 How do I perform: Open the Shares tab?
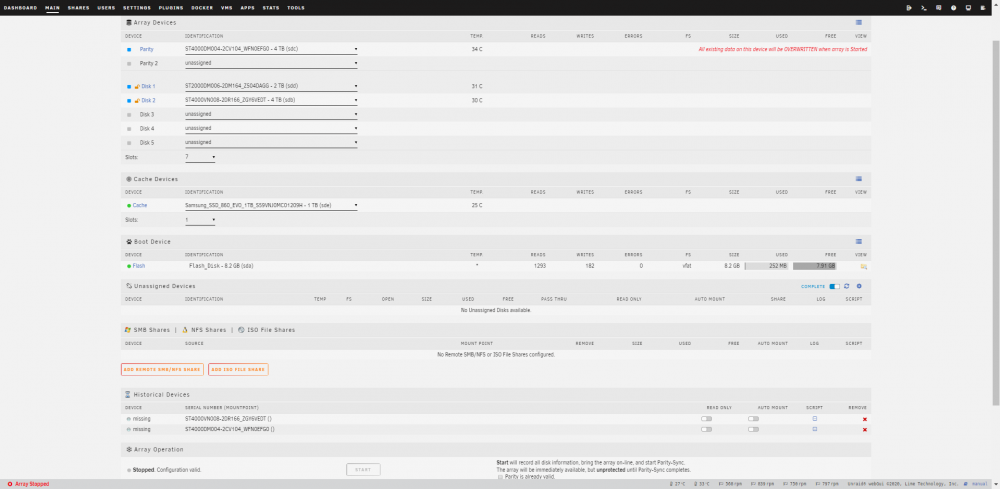pyautogui.click(x=78, y=8)
